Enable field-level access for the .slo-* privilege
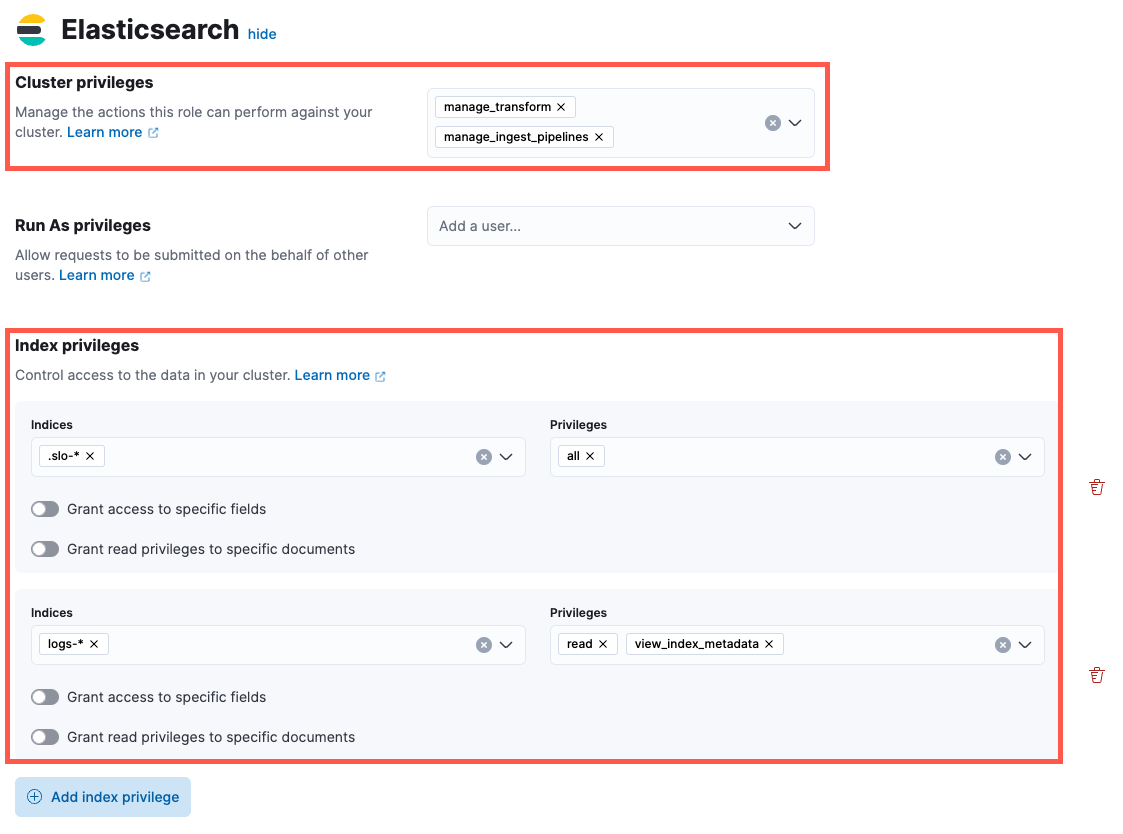The width and height of the screenshot is (1123, 834). click(x=45, y=509)
